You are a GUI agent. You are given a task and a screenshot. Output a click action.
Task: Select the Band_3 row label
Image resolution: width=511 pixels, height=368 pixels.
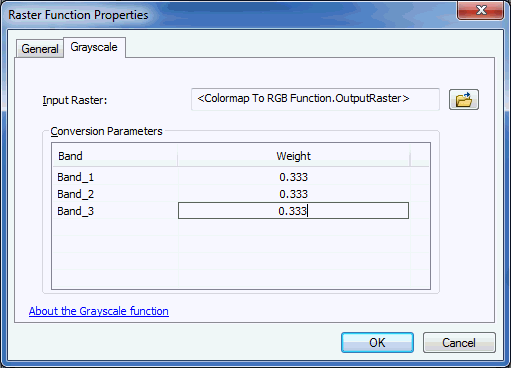(76, 211)
